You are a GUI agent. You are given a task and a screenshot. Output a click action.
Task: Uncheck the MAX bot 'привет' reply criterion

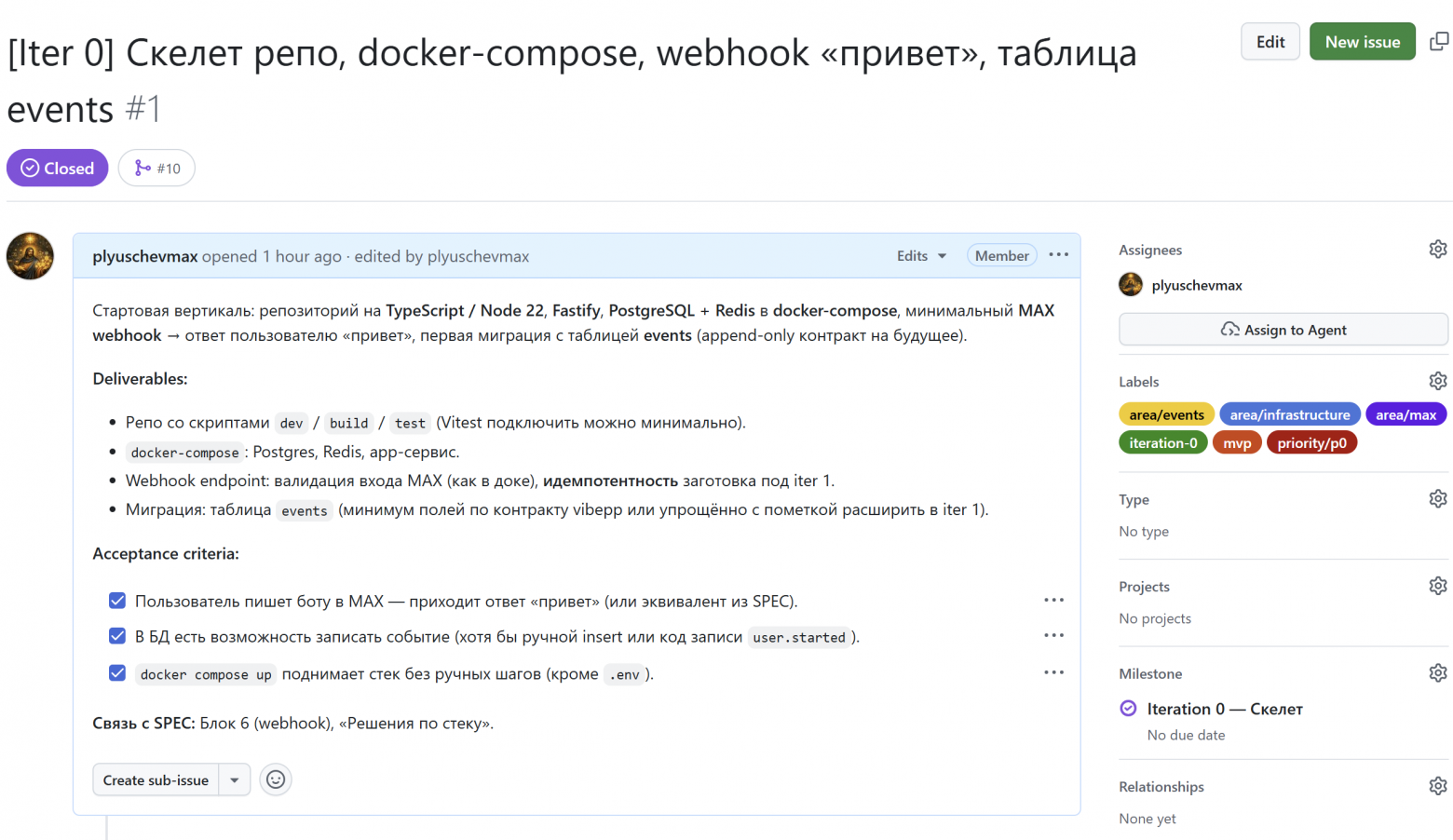117,601
